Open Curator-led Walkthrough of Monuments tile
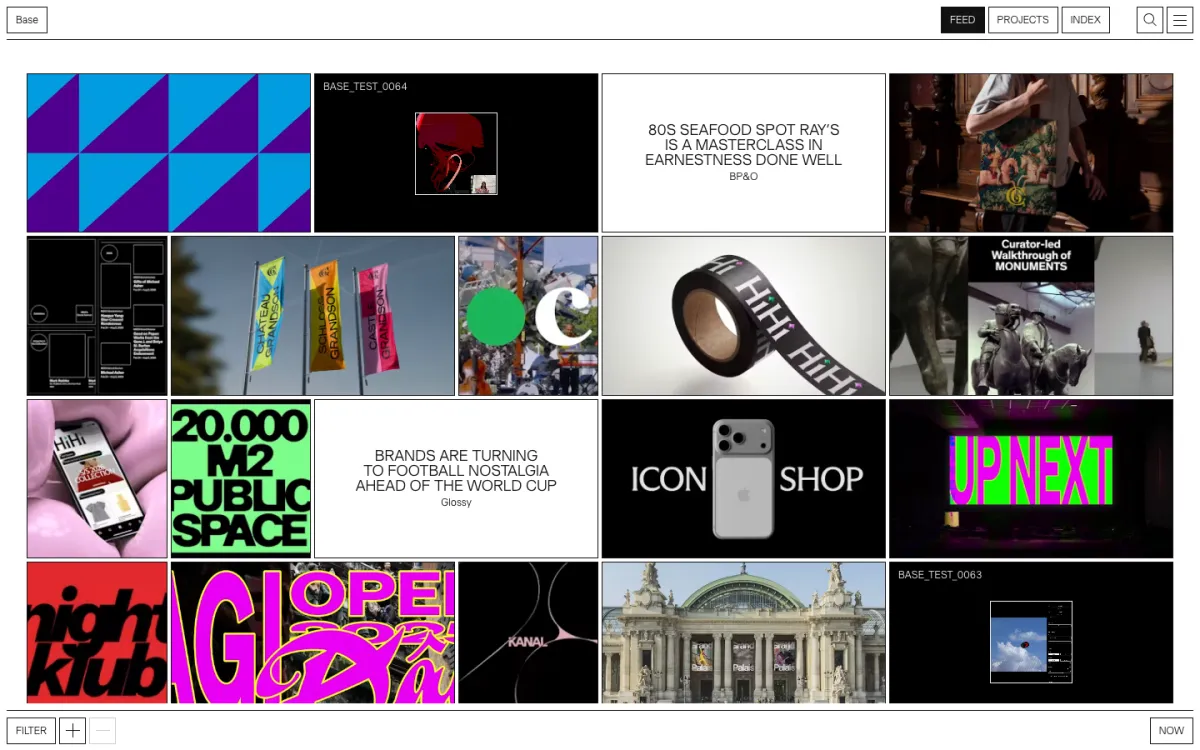The height and width of the screenshot is (750, 1200). tap(1031, 316)
